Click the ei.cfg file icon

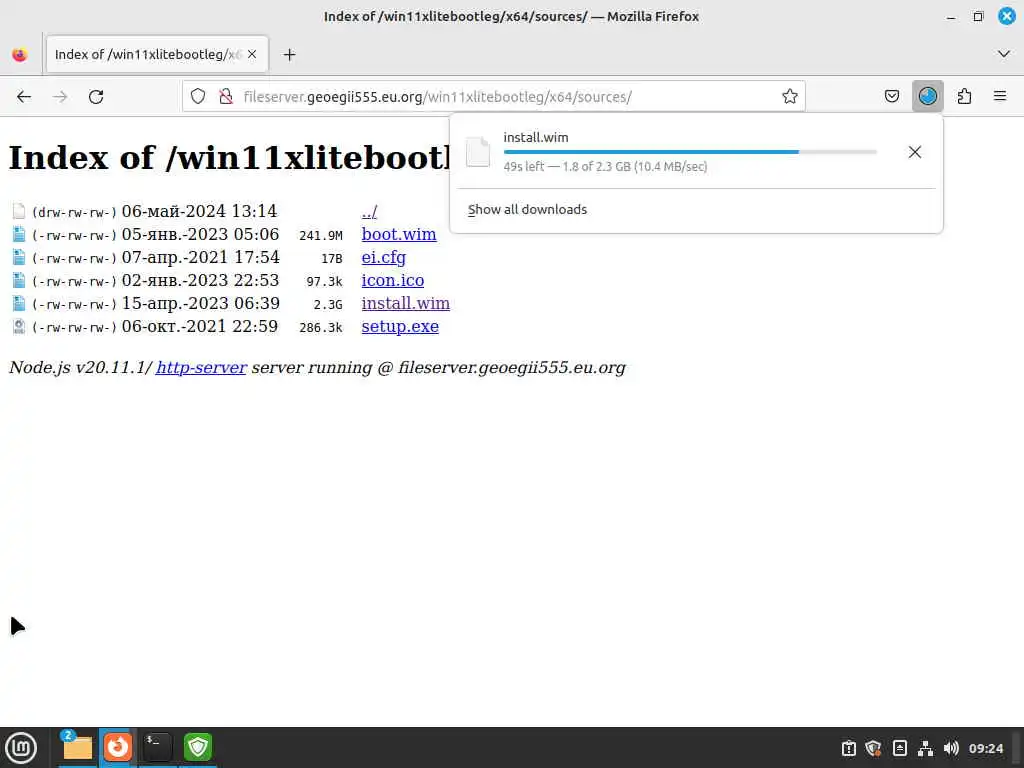[x=19, y=257]
